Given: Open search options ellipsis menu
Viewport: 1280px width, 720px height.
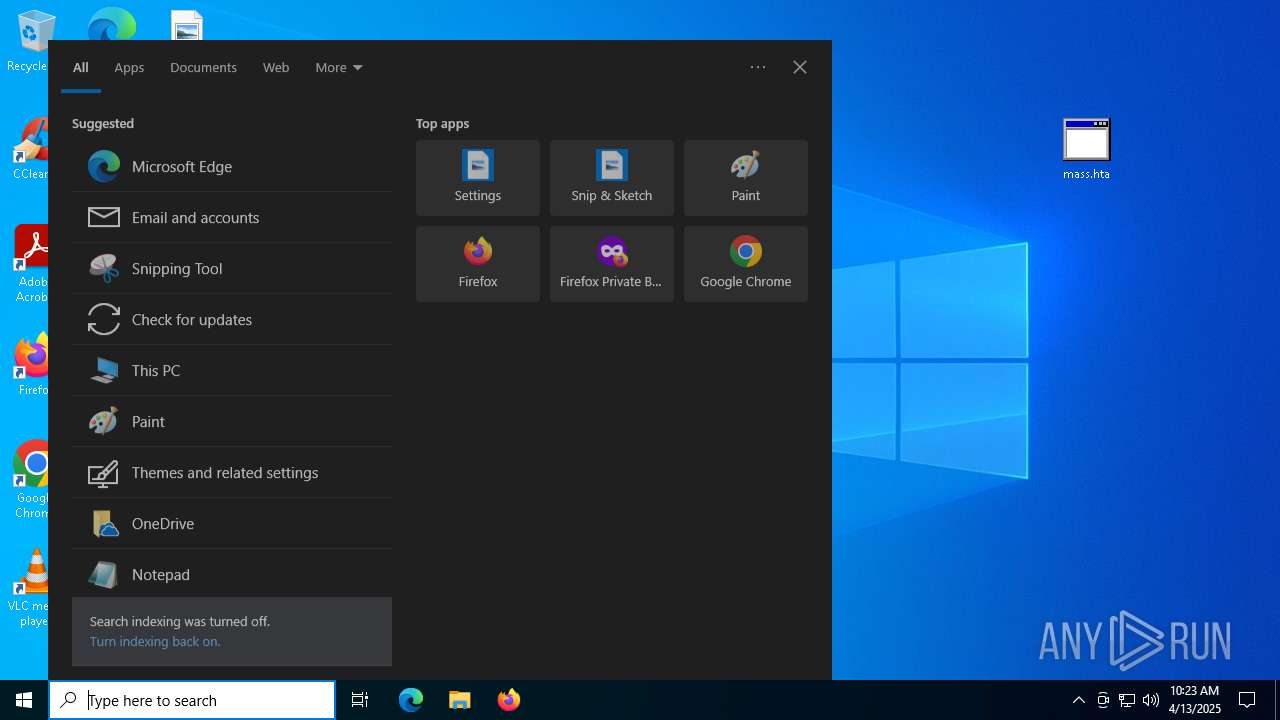Looking at the screenshot, I should (x=758, y=67).
